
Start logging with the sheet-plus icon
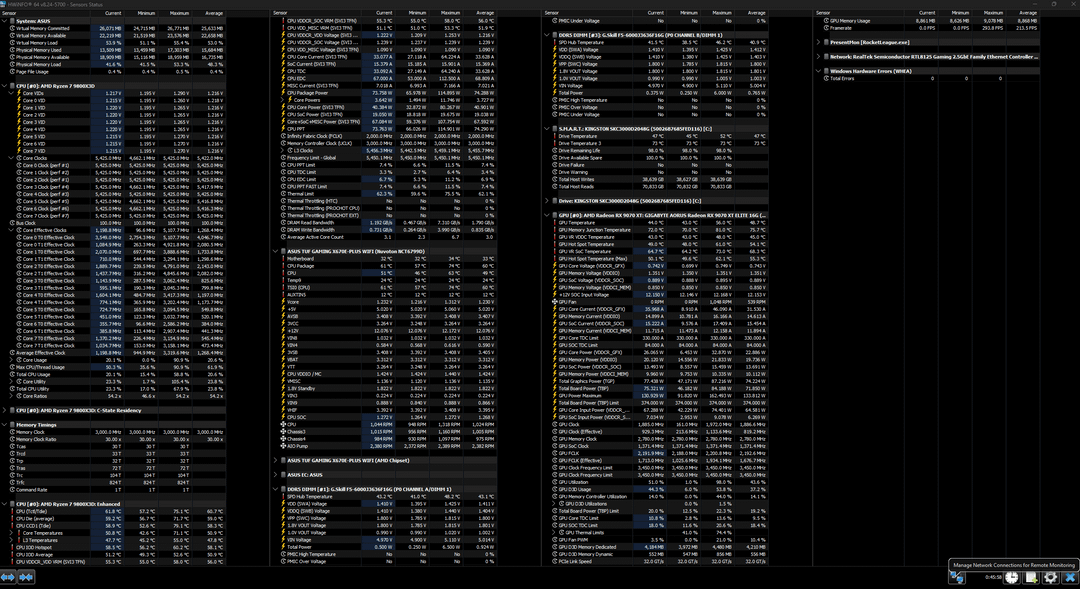(1031, 577)
